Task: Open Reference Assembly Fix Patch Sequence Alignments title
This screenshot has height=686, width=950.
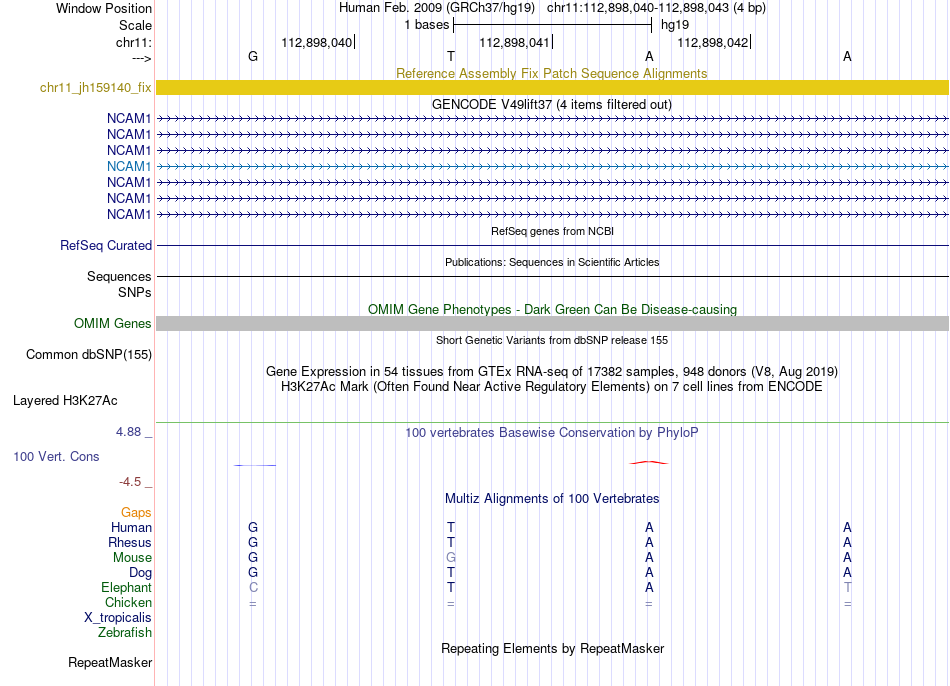Action: (x=551, y=73)
